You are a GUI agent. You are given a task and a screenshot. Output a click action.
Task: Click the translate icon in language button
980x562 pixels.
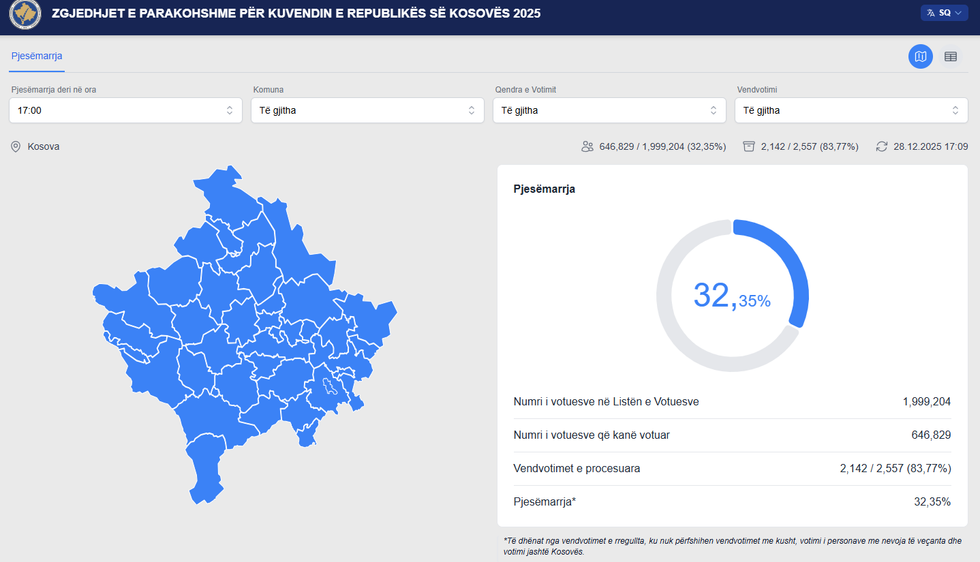(x=930, y=13)
